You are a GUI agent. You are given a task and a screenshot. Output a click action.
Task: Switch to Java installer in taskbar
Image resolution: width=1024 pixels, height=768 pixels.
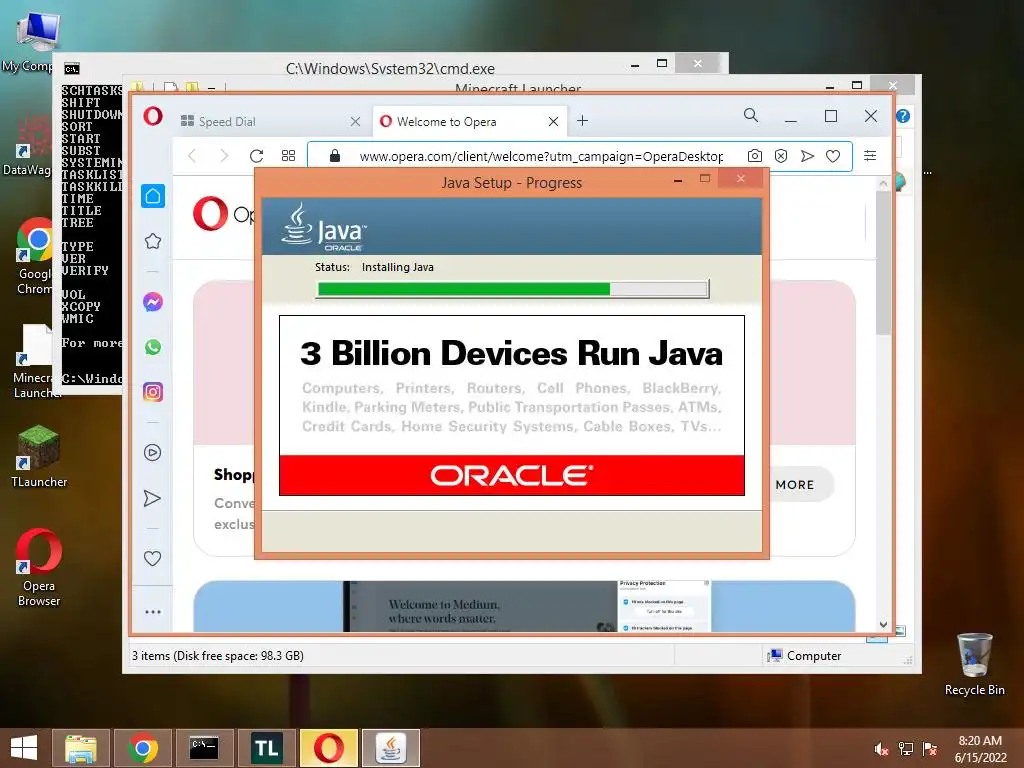391,748
